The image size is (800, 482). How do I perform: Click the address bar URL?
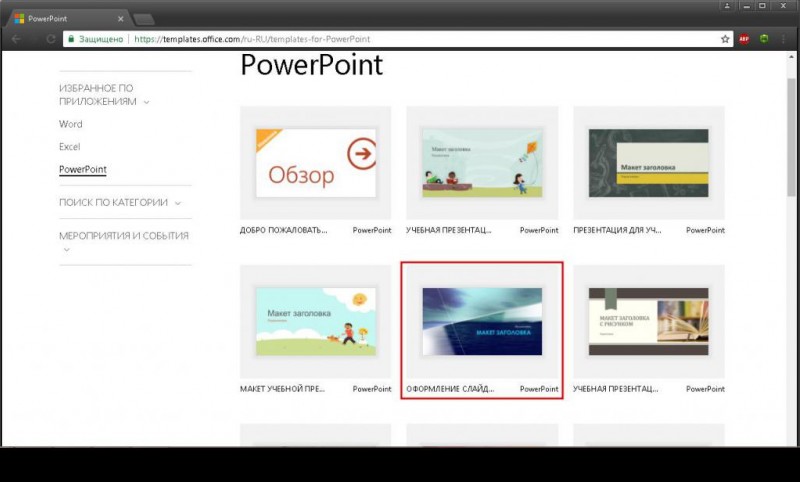[x=252, y=39]
